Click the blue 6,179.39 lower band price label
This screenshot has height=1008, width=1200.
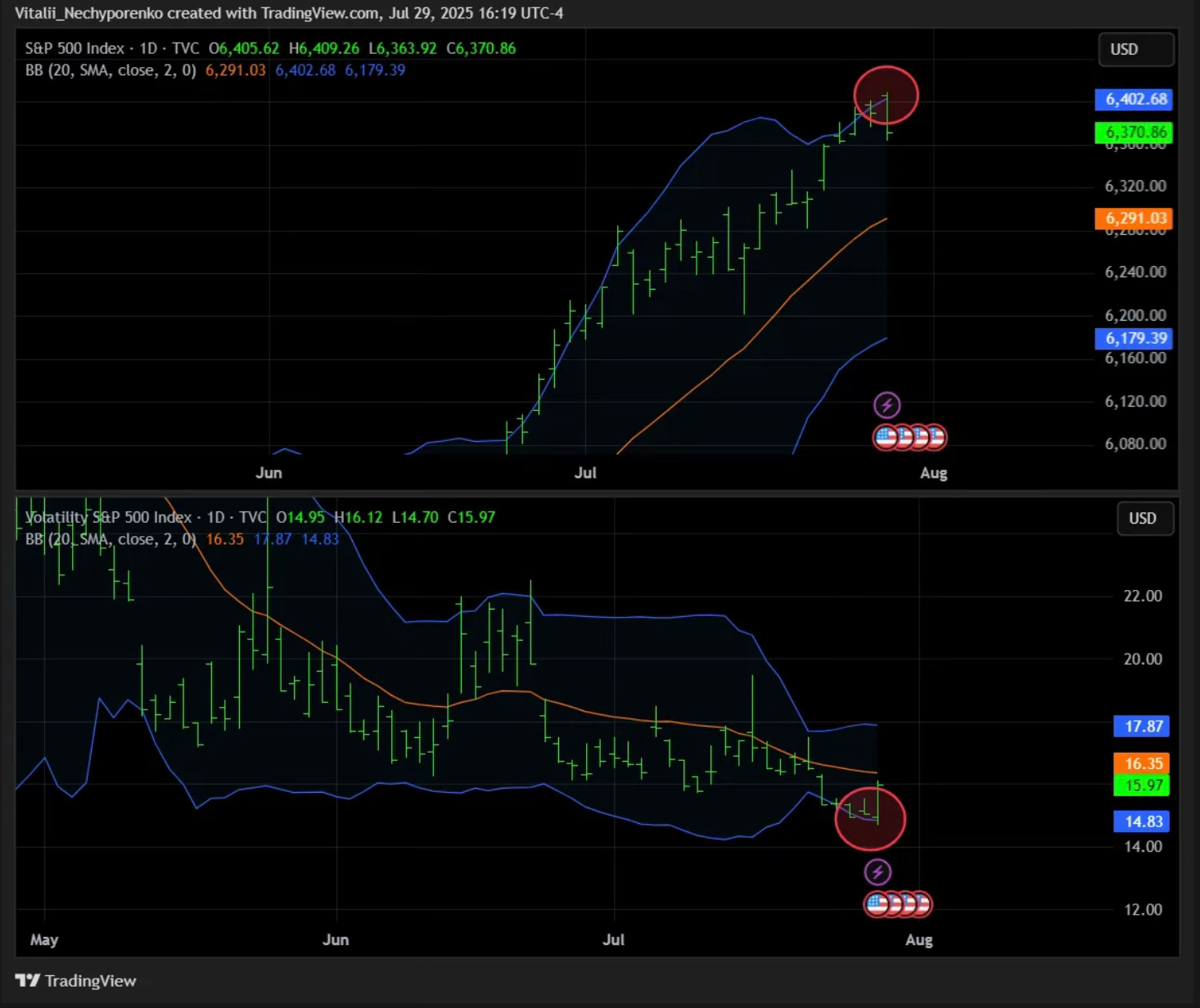tap(1135, 339)
